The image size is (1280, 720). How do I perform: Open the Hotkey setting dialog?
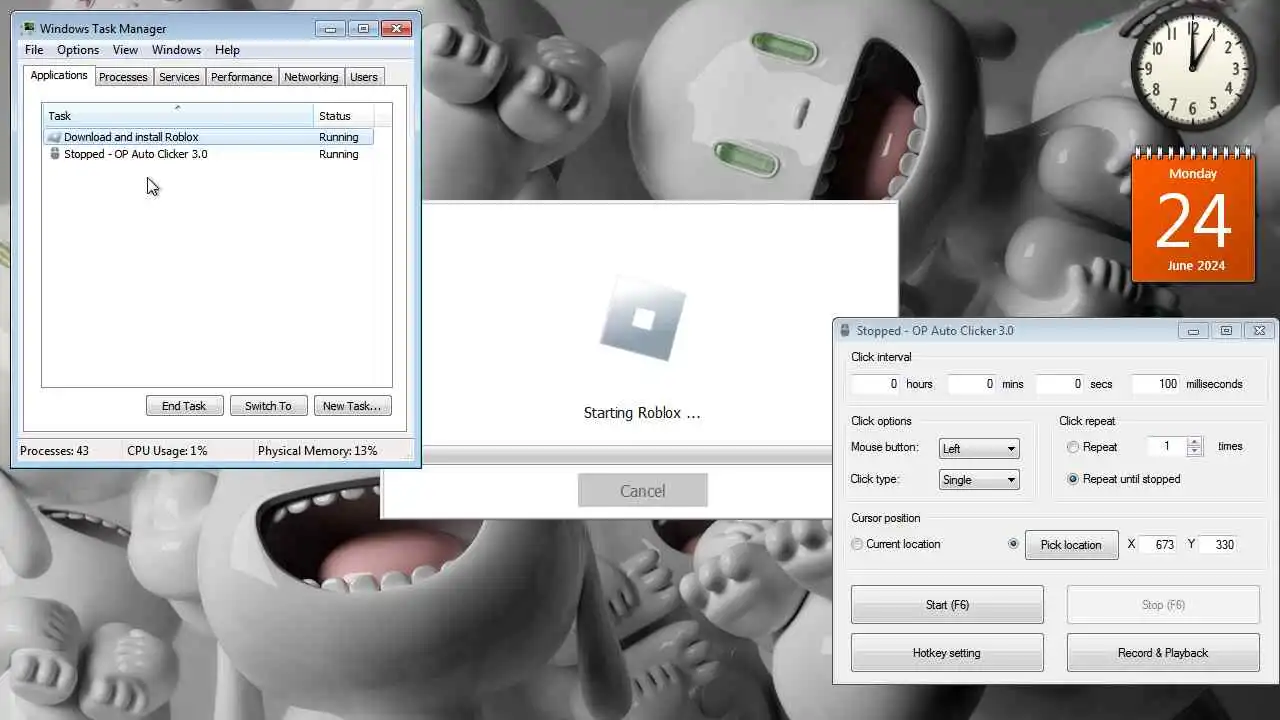coord(947,653)
